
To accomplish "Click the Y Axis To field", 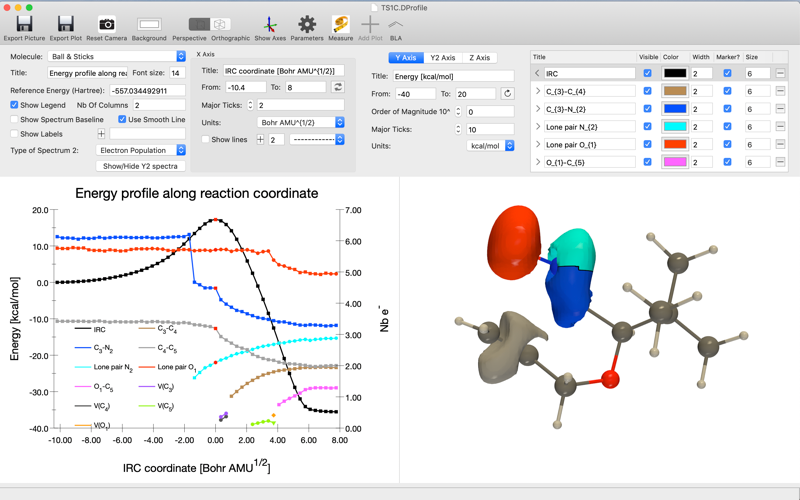I will 475,94.
